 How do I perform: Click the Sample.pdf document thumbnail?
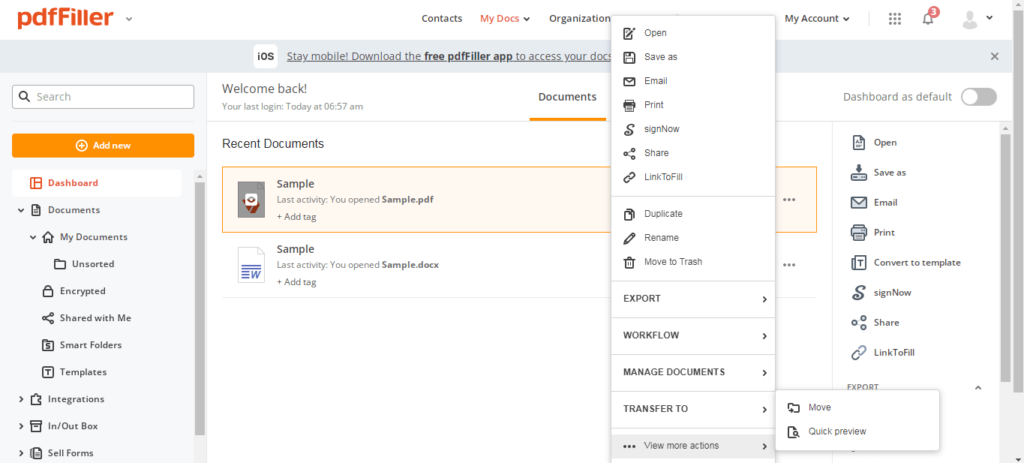tap(251, 200)
